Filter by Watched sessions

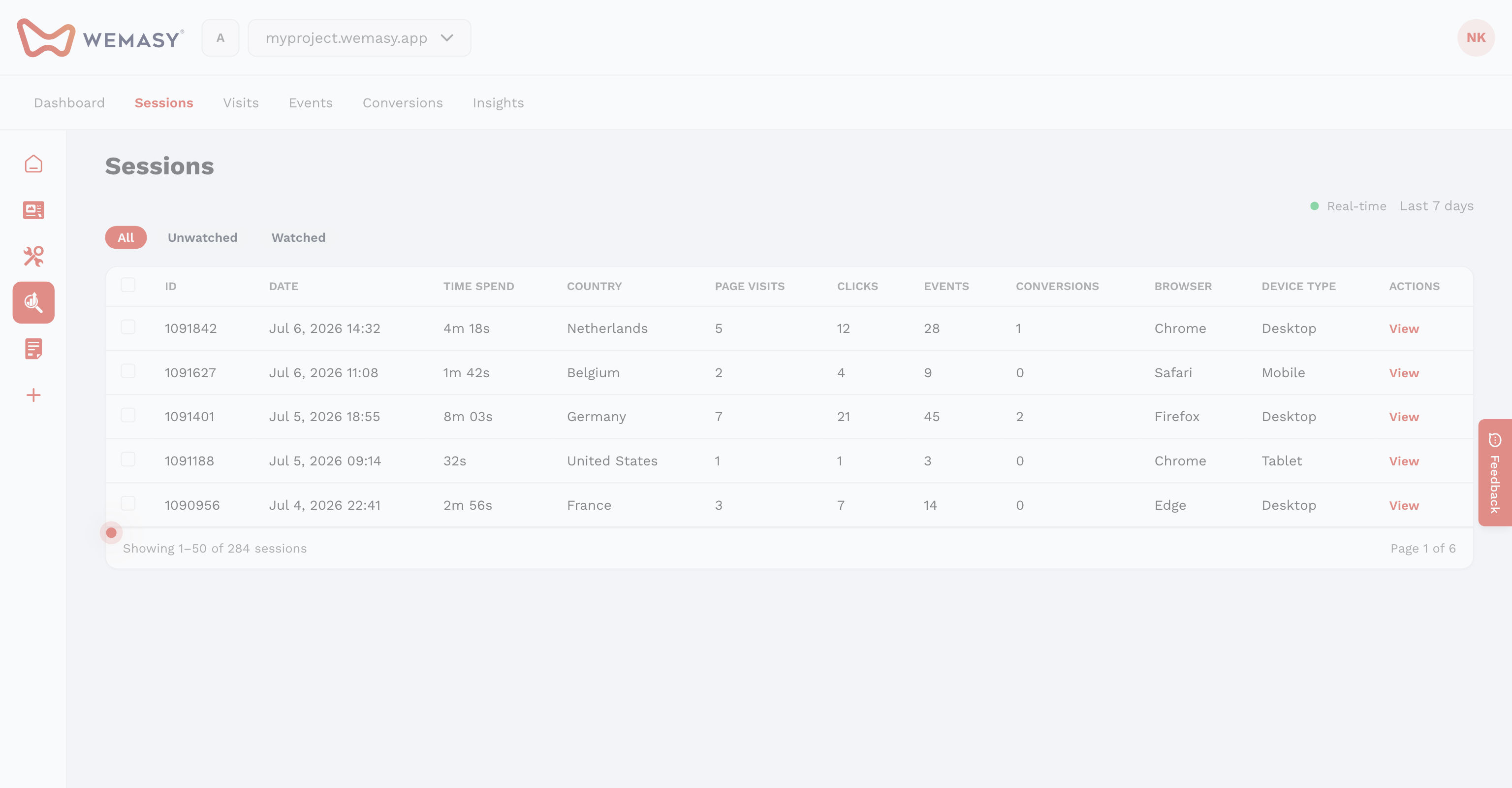[298, 237]
